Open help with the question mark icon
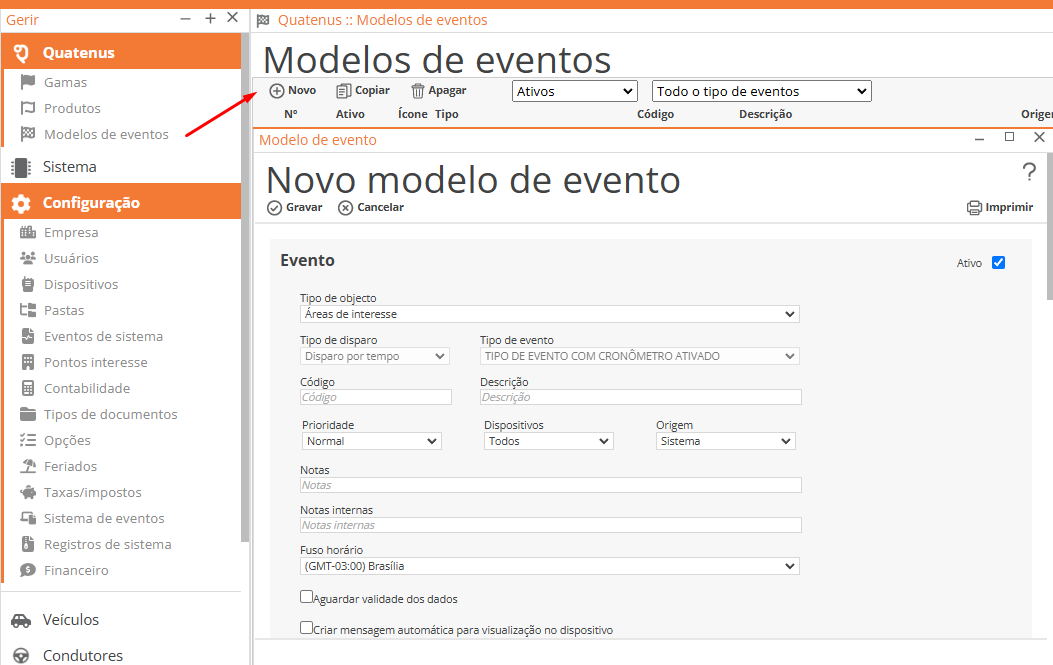Image resolution: width=1053 pixels, height=665 pixels. (1029, 172)
